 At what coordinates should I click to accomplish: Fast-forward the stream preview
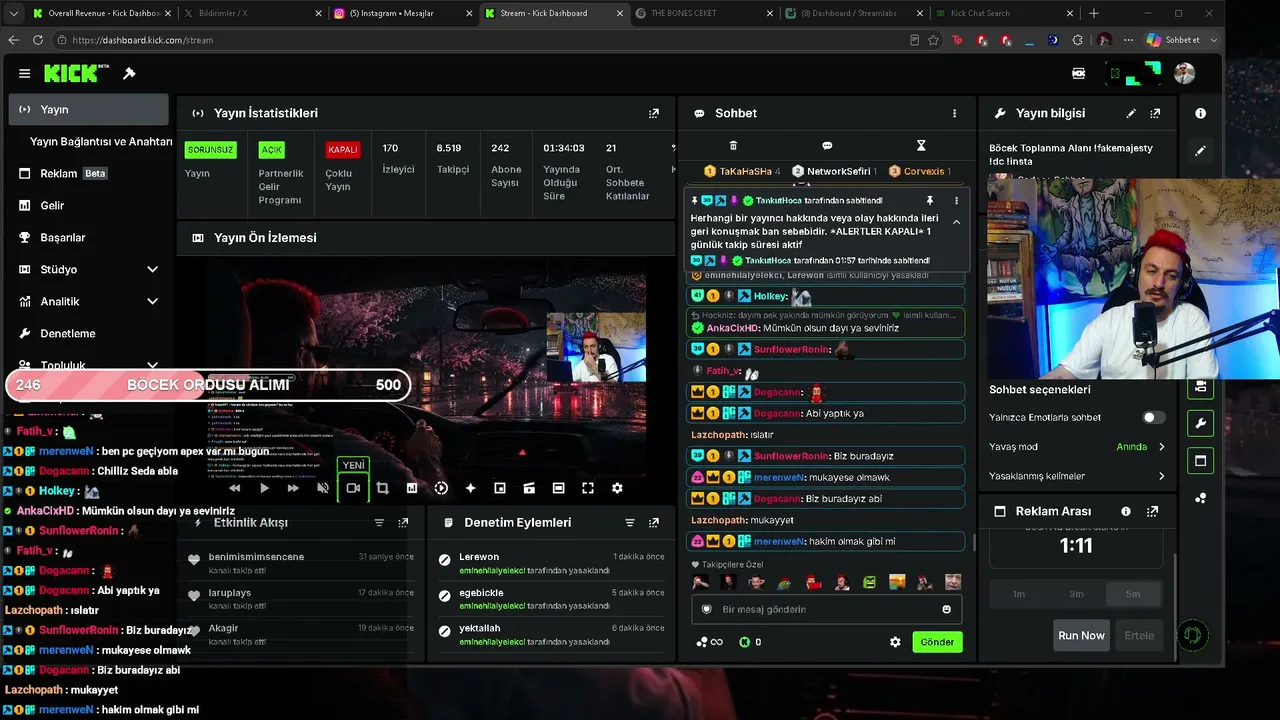click(293, 488)
